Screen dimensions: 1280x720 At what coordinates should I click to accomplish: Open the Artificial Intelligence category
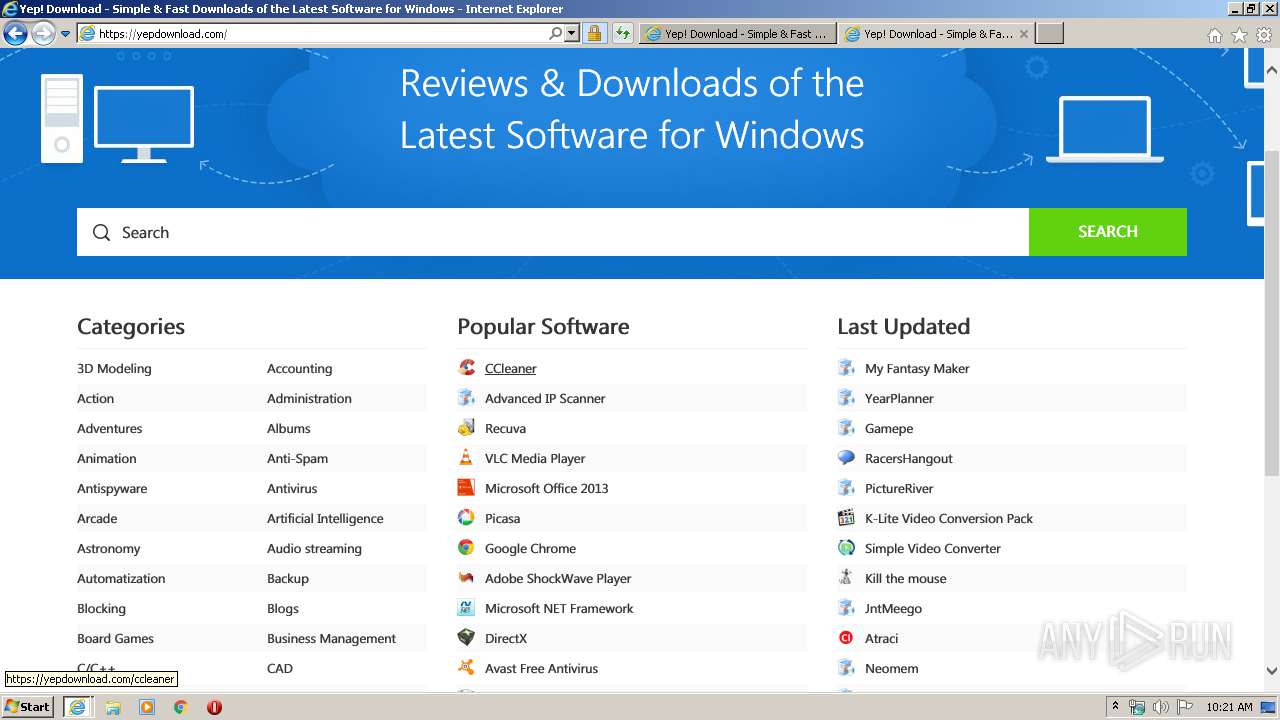[x=325, y=518]
